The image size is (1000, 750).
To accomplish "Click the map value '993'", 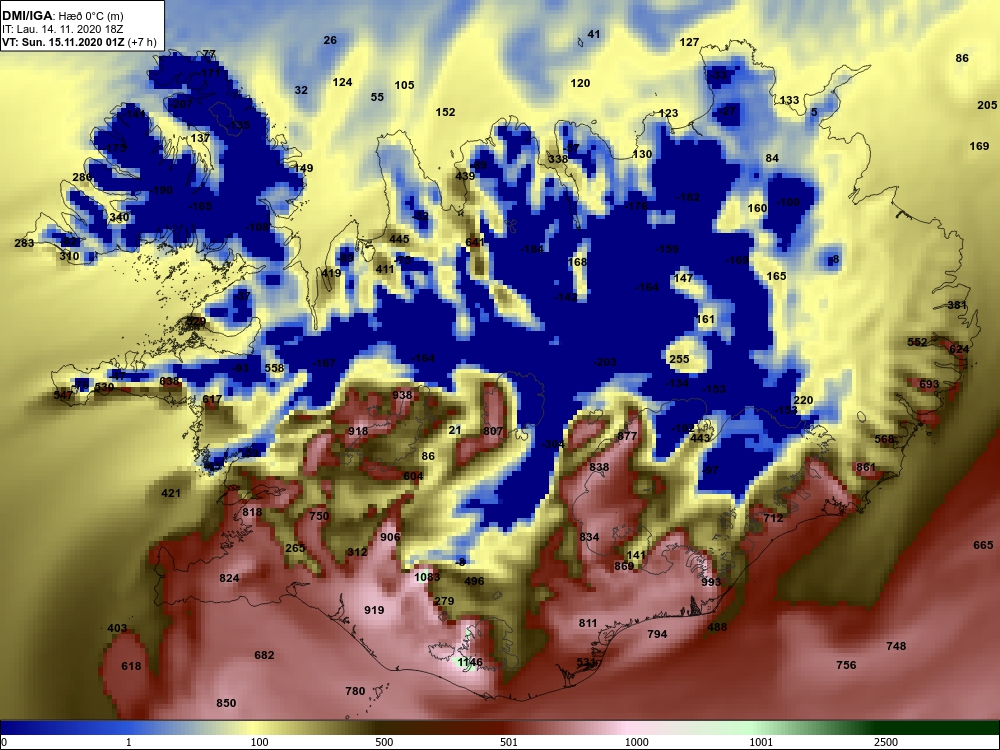I will [x=711, y=582].
